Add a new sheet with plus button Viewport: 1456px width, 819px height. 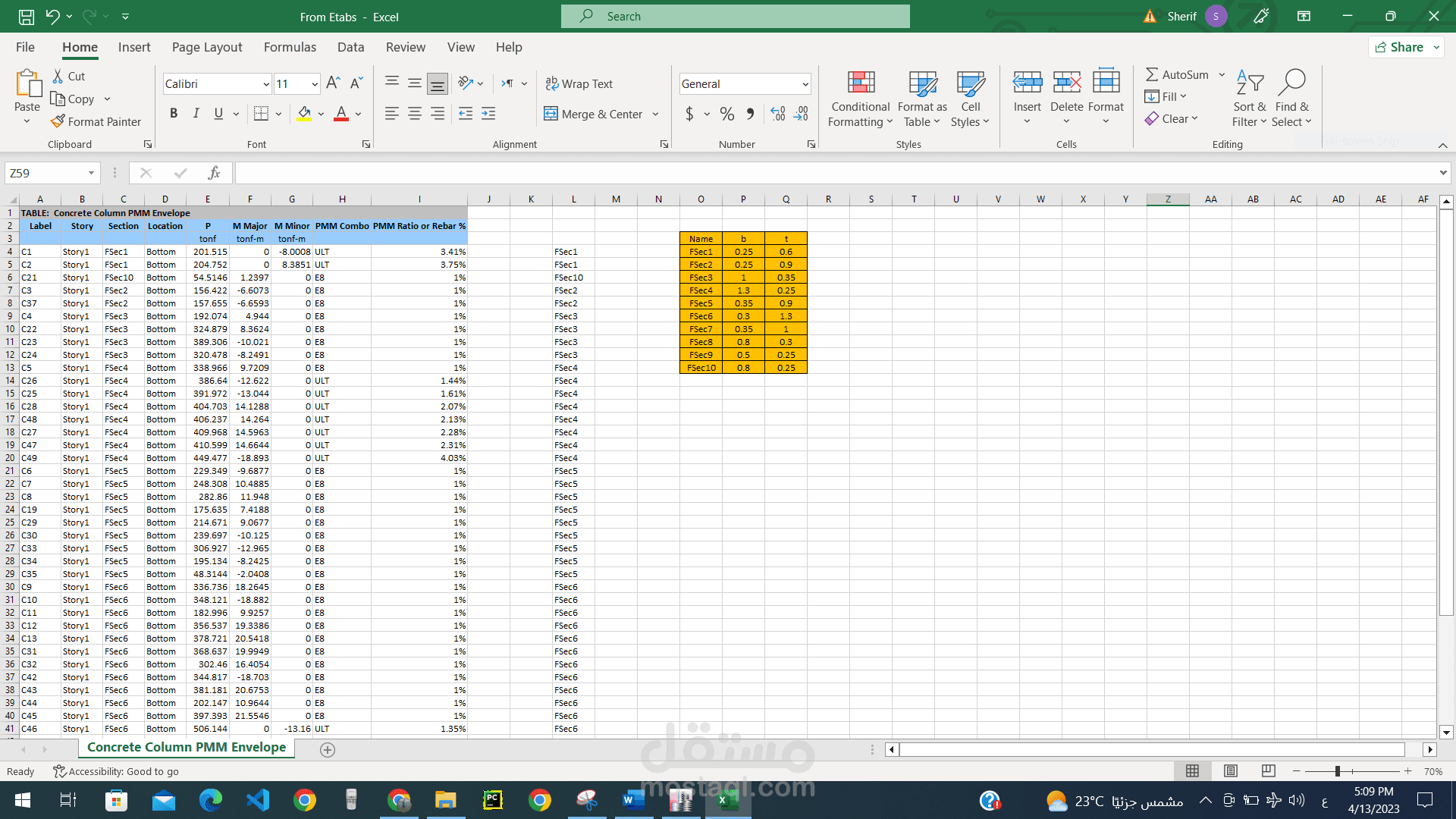(328, 749)
